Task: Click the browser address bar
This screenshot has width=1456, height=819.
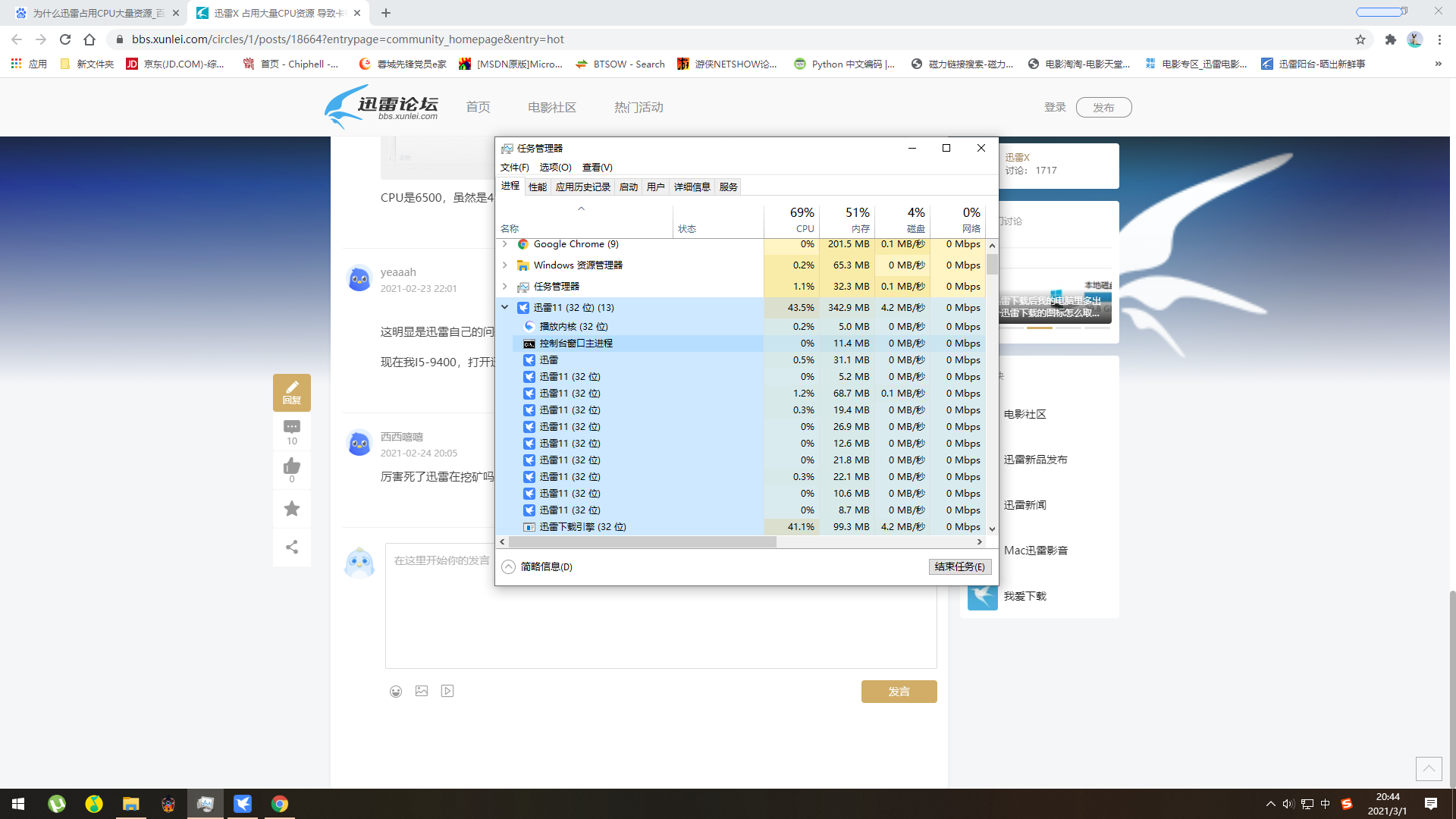Action: coord(728,39)
